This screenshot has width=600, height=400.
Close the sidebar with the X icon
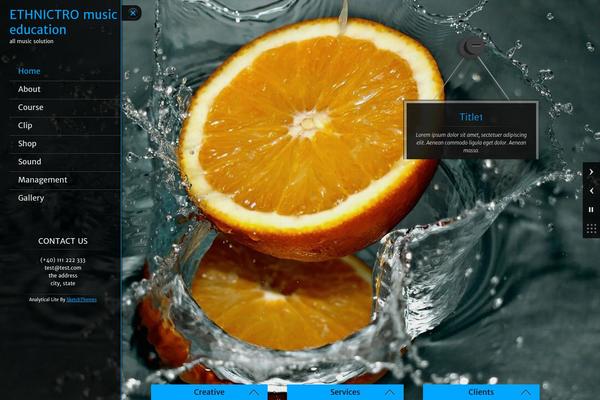point(132,13)
